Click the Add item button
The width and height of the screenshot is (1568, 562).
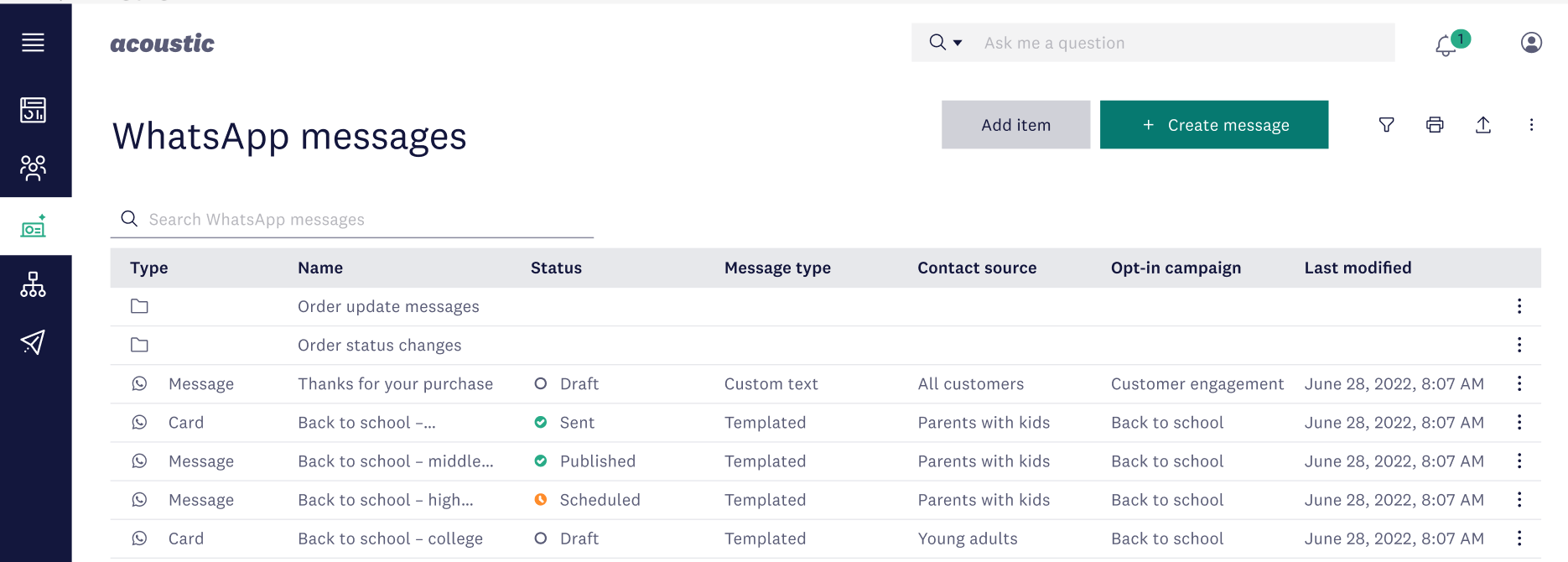coord(1015,125)
